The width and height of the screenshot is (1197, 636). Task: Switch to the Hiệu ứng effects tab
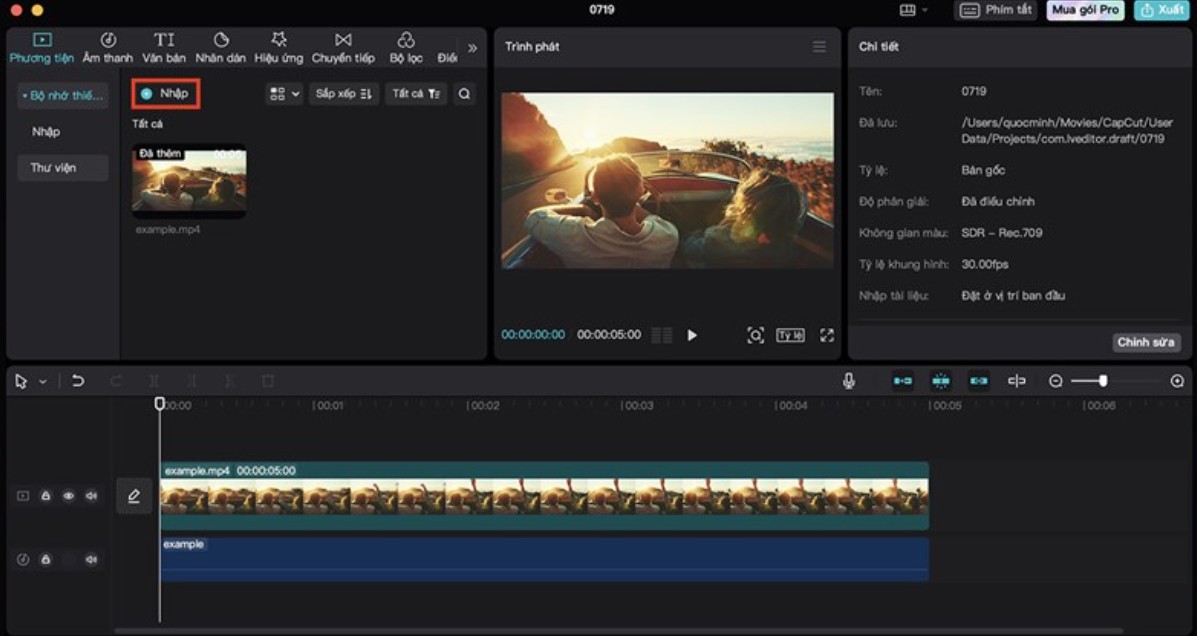click(x=278, y=47)
